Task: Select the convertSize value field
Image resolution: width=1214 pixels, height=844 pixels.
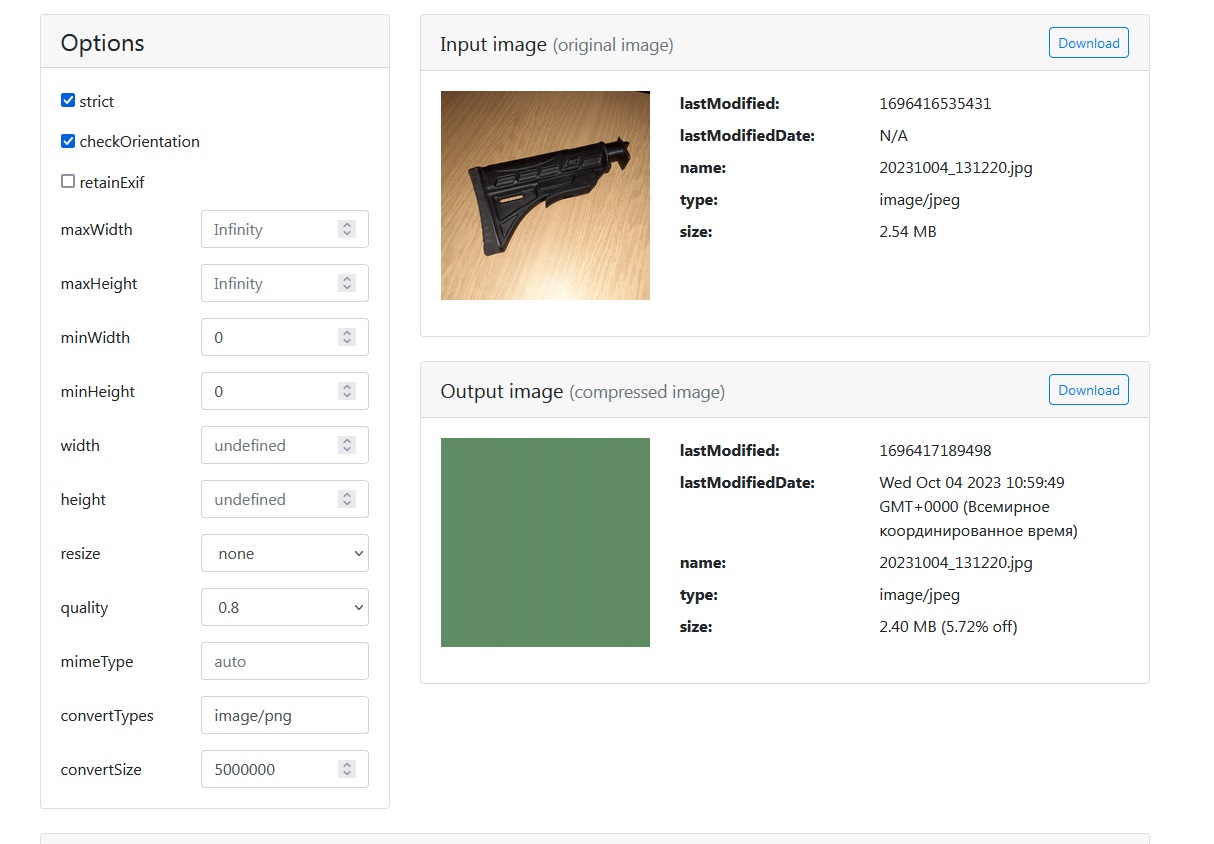Action: point(270,769)
